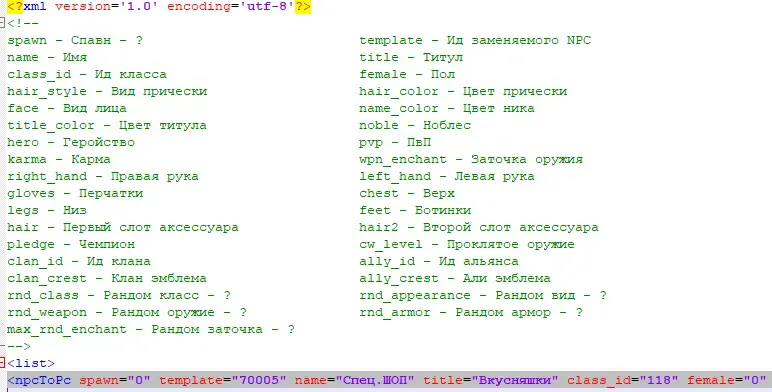Viewport: 772px width, 392px height.
Task: Click template="70005" attribute value
Action: [x=223, y=381]
